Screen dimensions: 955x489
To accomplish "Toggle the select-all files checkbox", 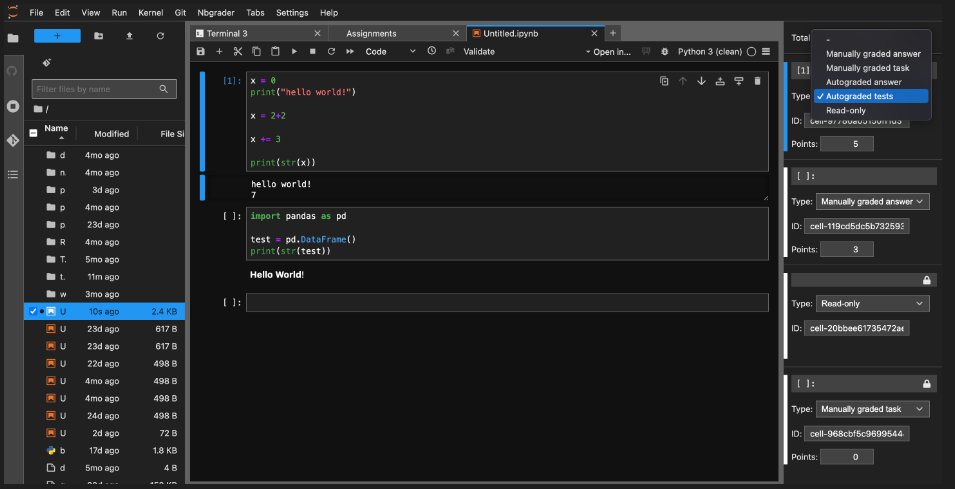I will point(33,132).
